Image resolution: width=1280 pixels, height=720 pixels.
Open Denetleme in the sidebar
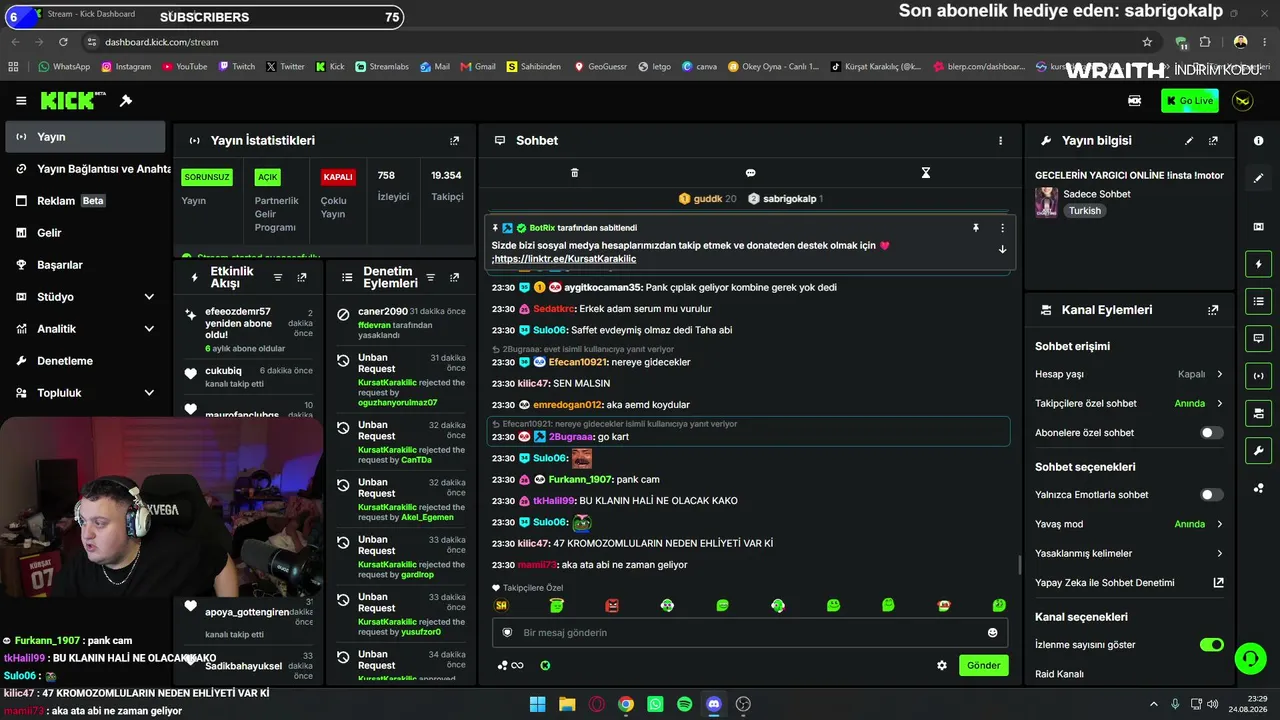pos(84,361)
